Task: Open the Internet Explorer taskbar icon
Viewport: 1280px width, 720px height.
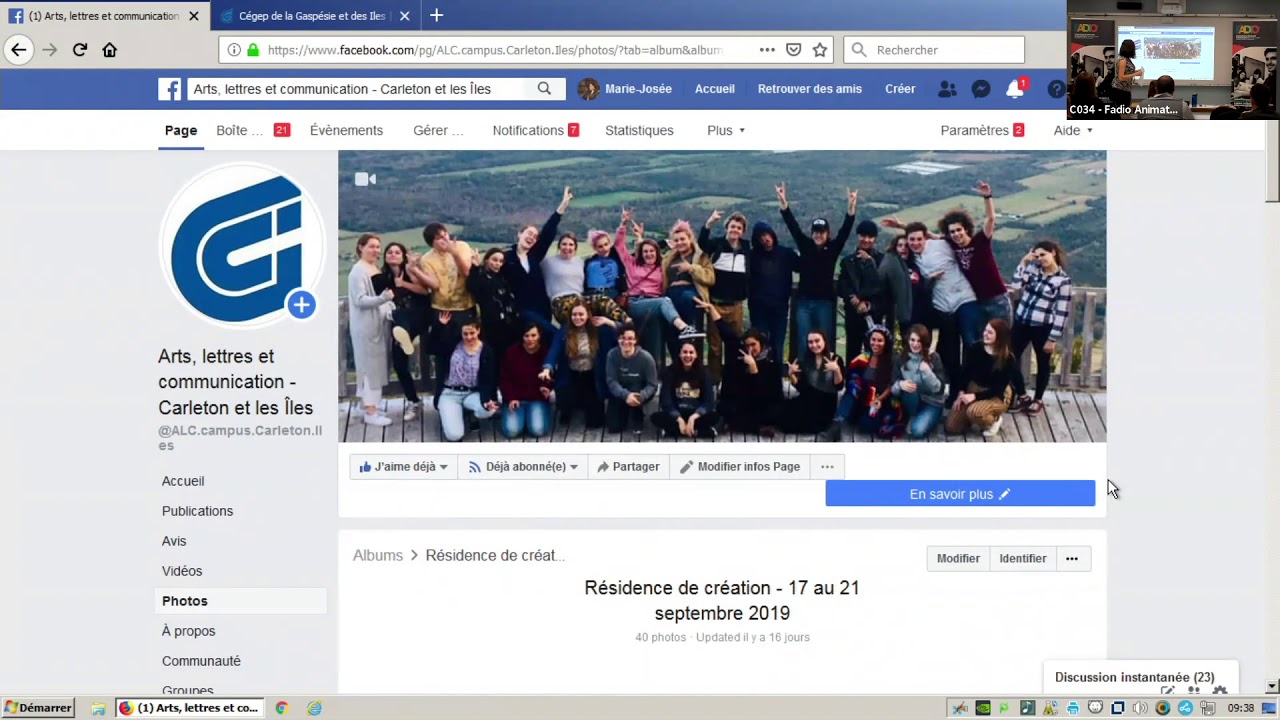Action: pyautogui.click(x=314, y=708)
